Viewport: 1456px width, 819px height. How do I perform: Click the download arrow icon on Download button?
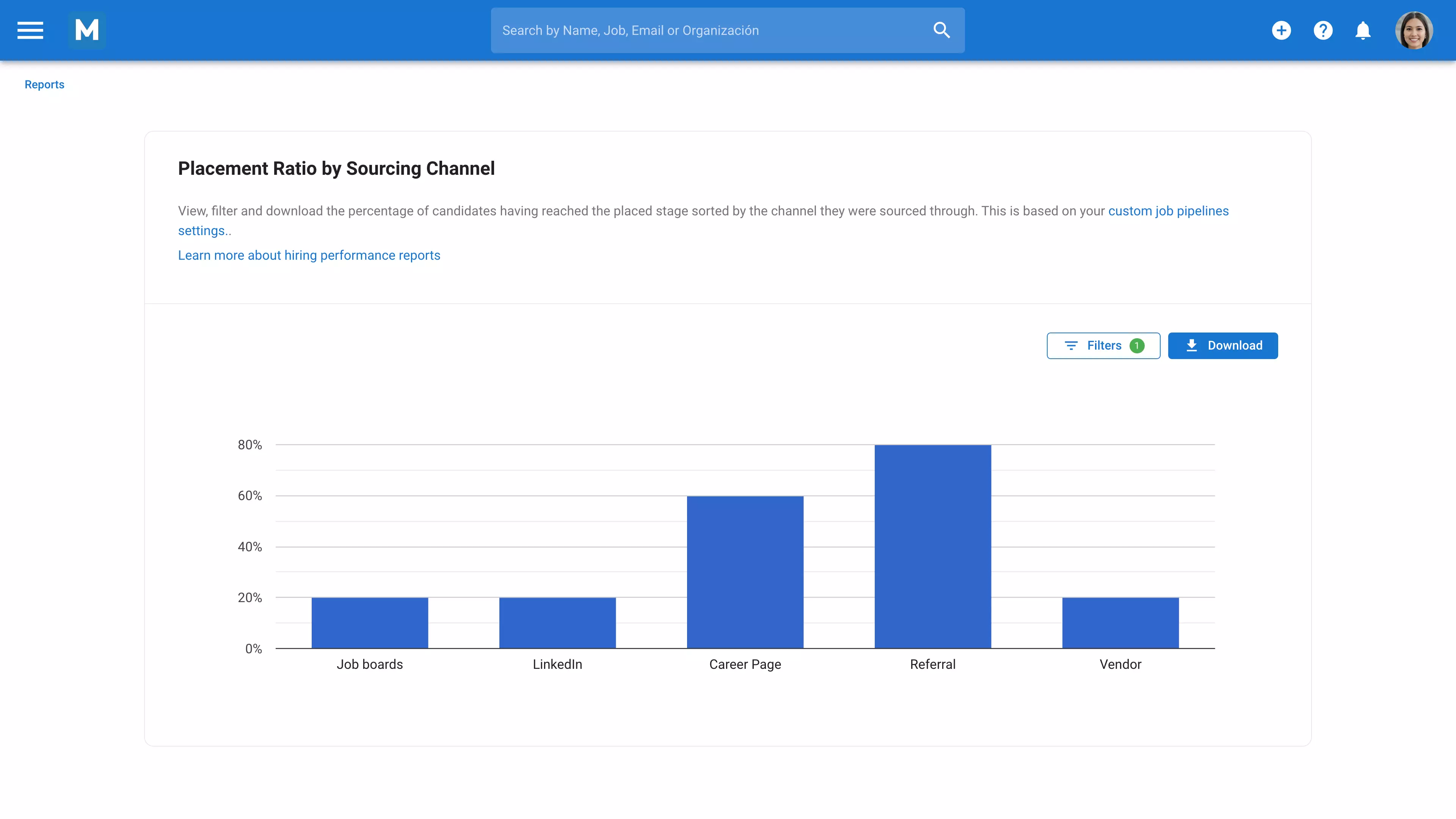(1192, 345)
